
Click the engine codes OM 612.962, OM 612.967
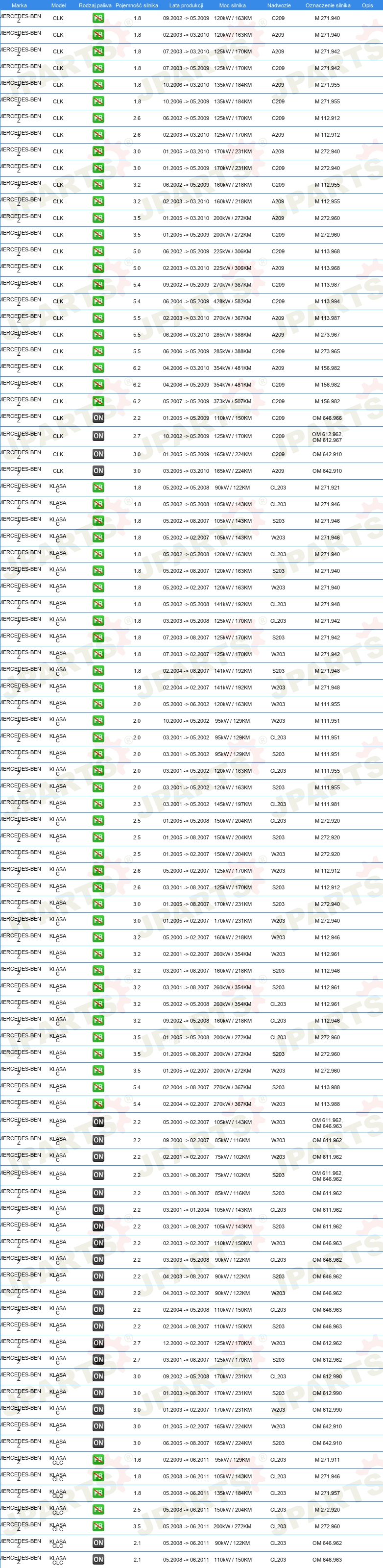pyautogui.click(x=327, y=437)
